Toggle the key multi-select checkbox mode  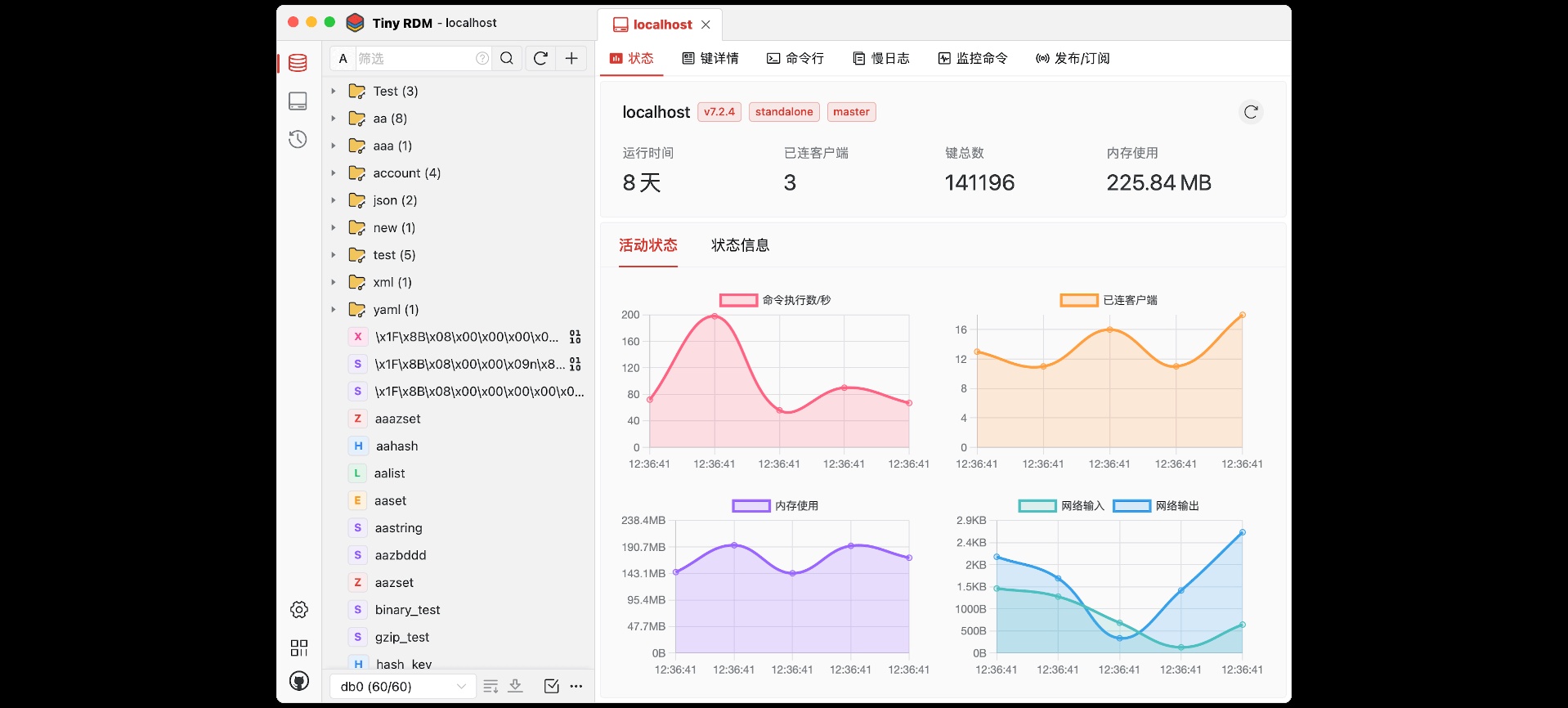tap(552, 686)
